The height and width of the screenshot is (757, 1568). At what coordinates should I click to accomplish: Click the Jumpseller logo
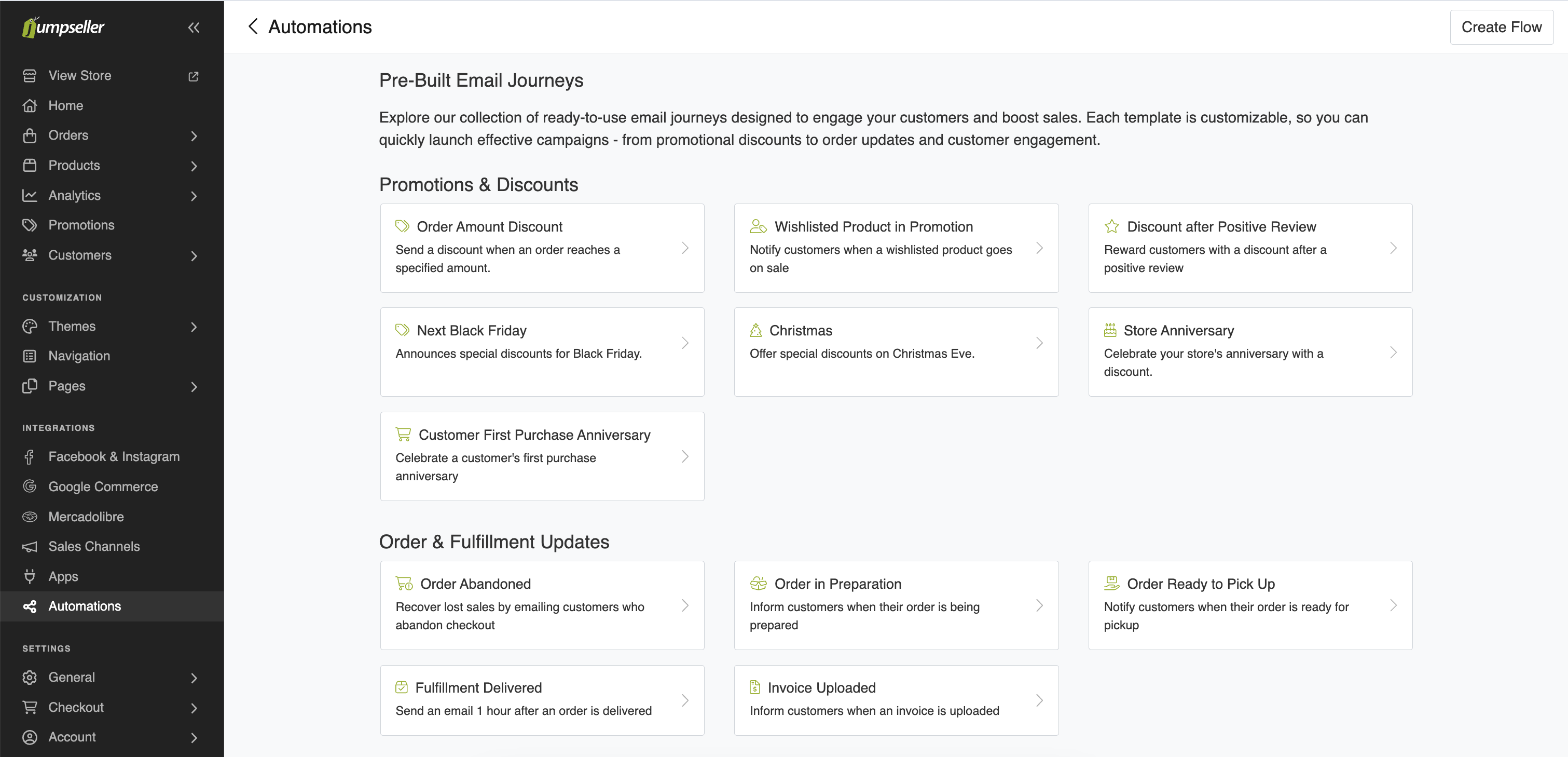coord(63,28)
